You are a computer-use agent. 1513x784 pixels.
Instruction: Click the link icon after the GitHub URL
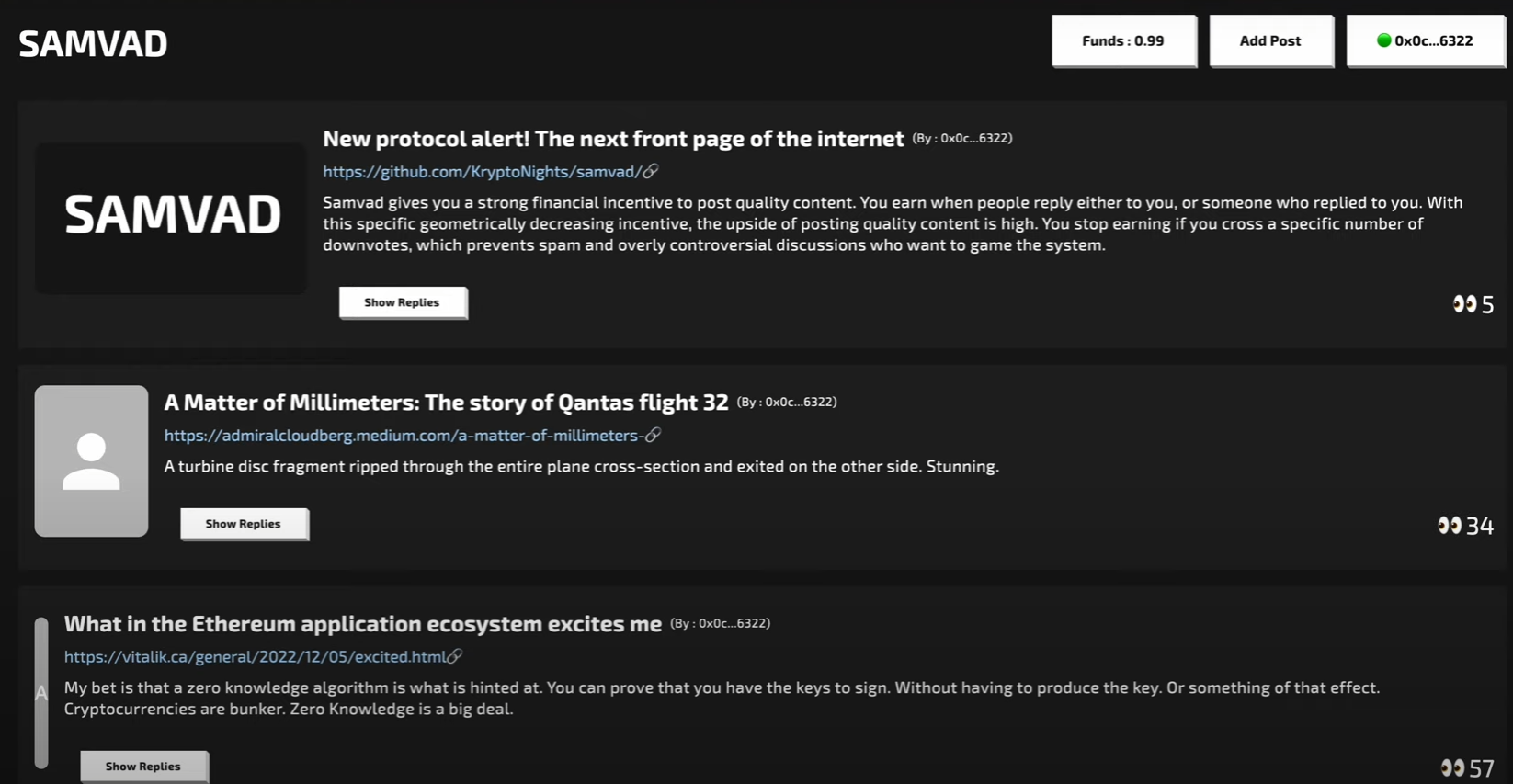pyautogui.click(x=651, y=171)
